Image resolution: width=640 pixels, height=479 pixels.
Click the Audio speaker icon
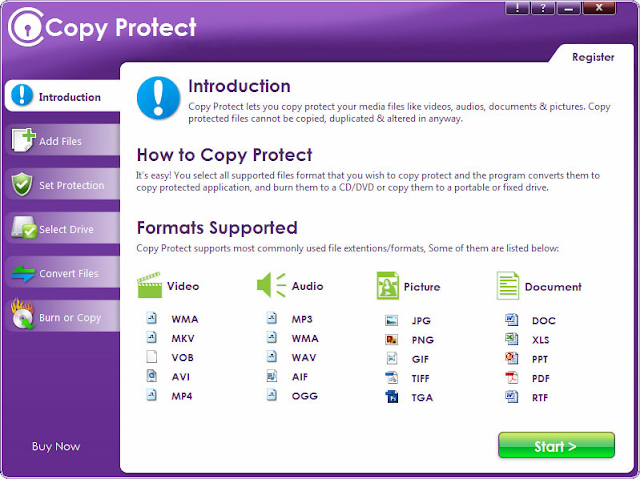point(271,285)
